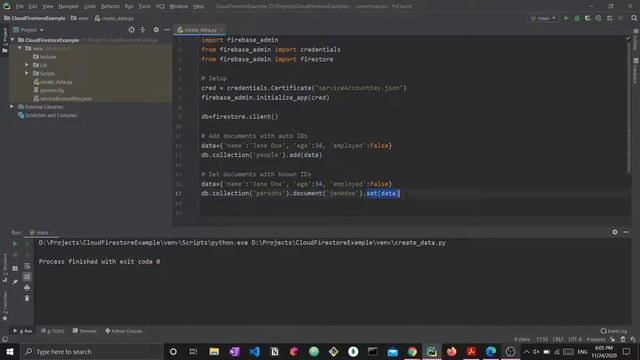Open Visual Studio Code from taskbar

point(254,351)
